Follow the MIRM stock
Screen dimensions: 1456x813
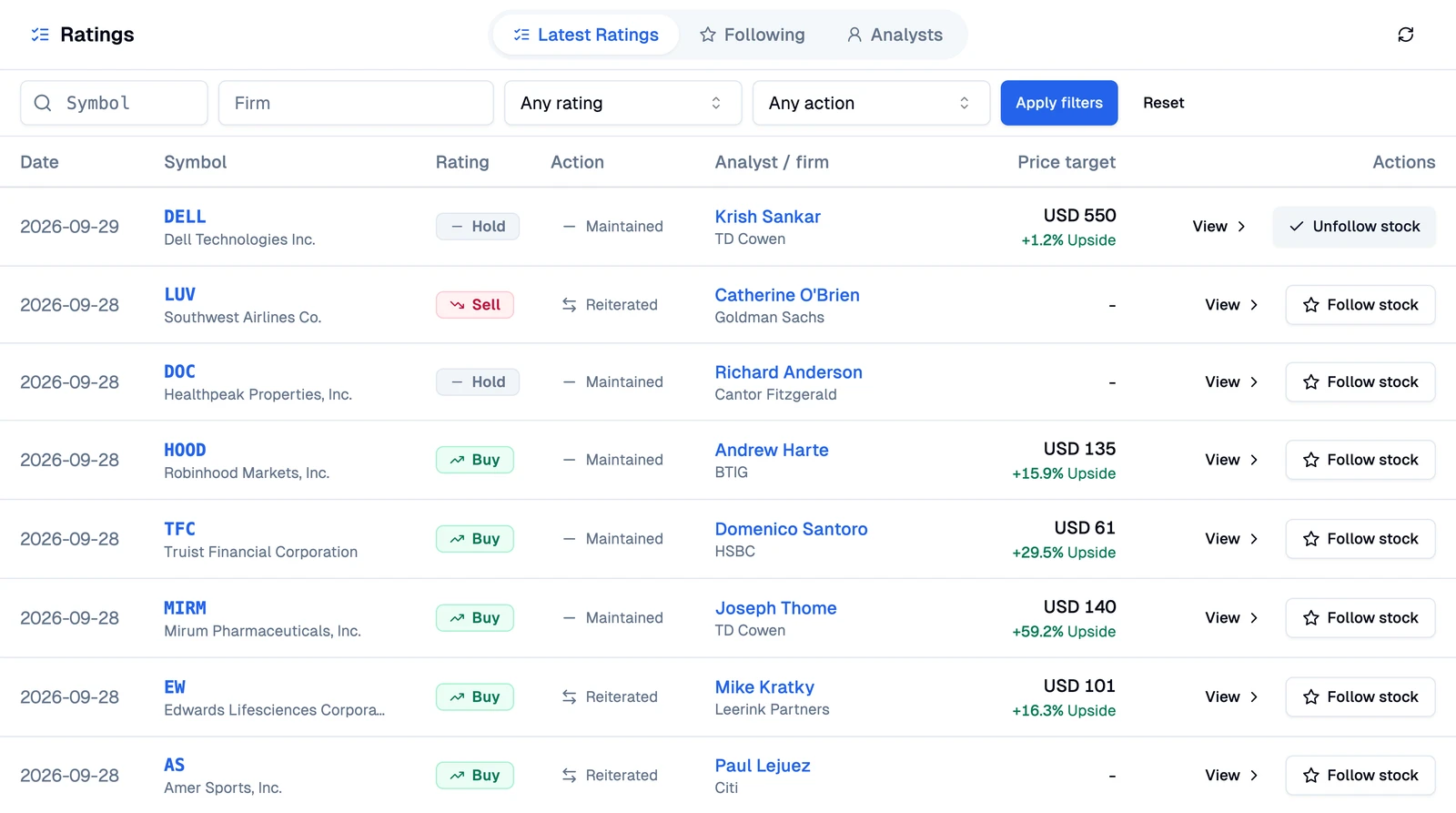(x=1360, y=618)
